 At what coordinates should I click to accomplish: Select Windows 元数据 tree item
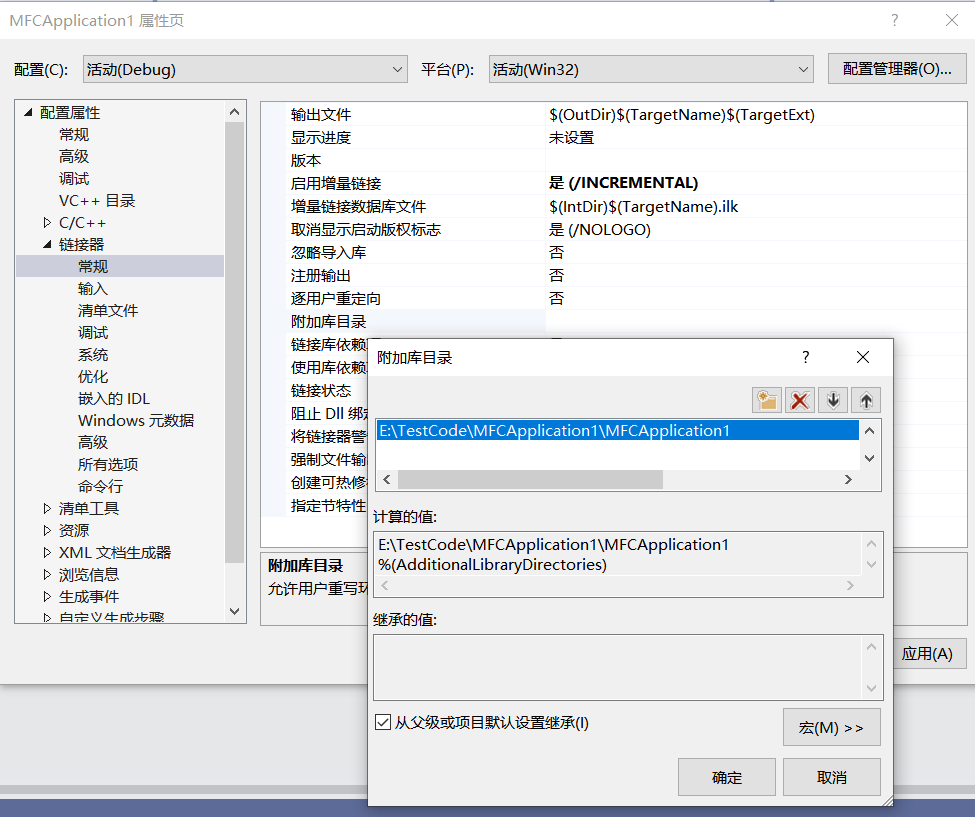(136, 420)
